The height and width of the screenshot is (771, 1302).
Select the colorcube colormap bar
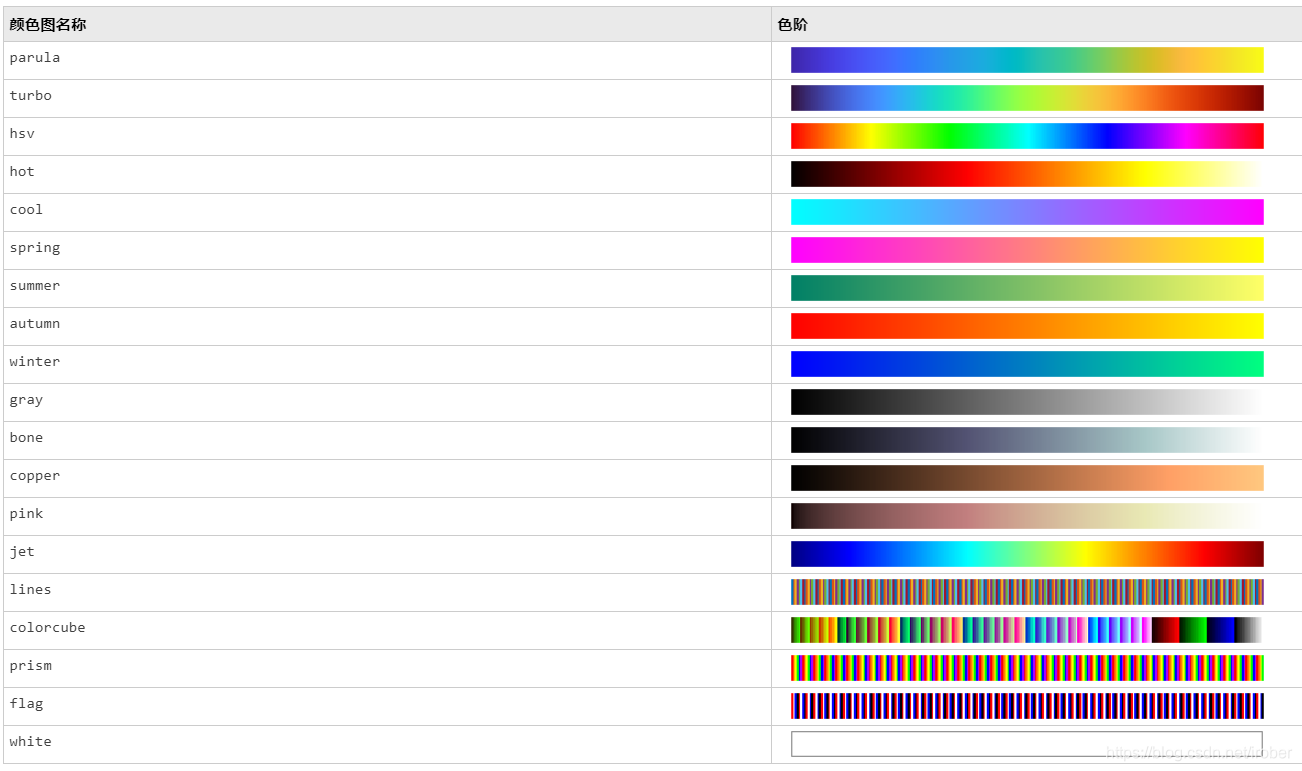[x=1027, y=630]
